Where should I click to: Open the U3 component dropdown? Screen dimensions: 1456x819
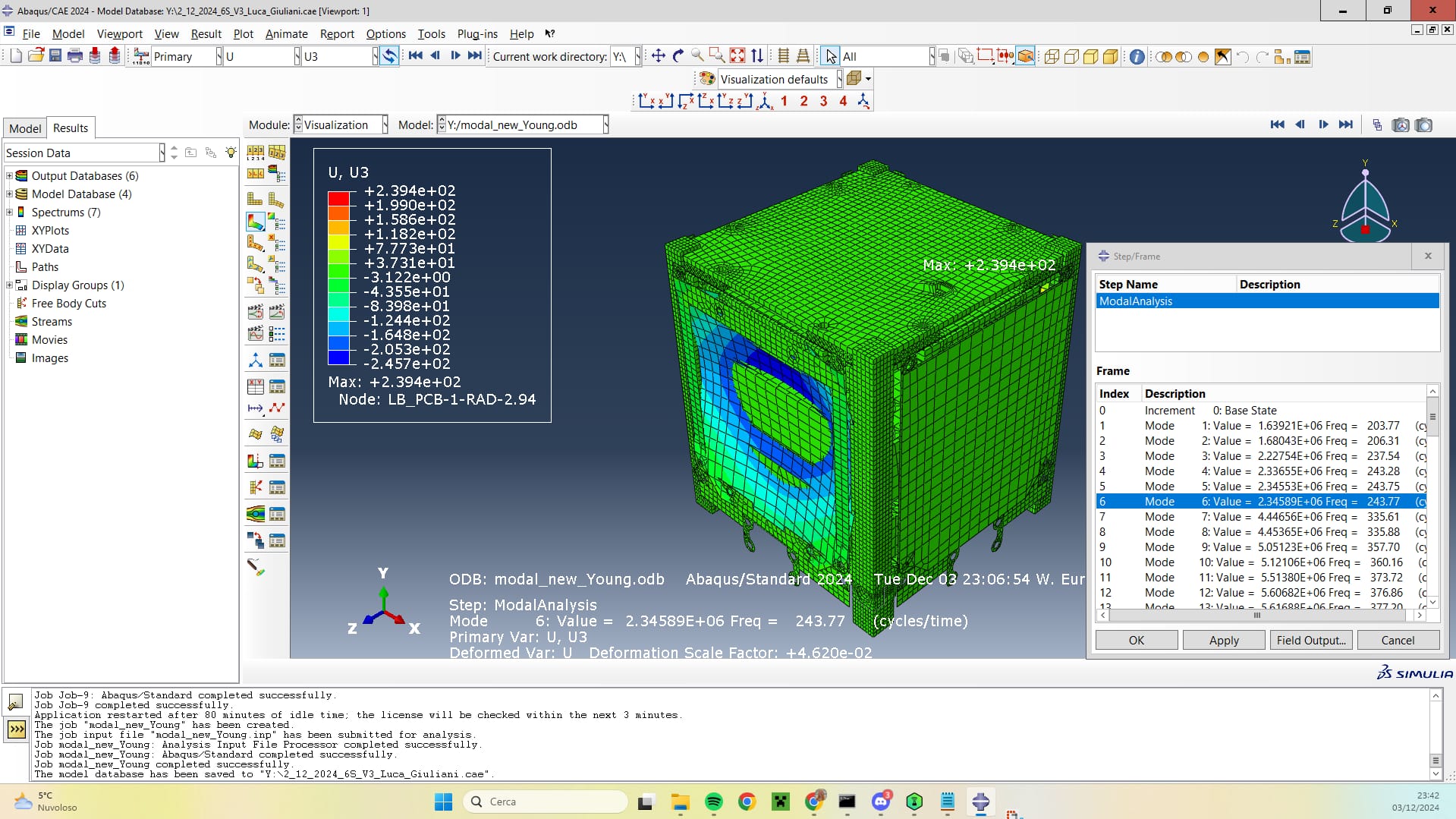coord(376,56)
